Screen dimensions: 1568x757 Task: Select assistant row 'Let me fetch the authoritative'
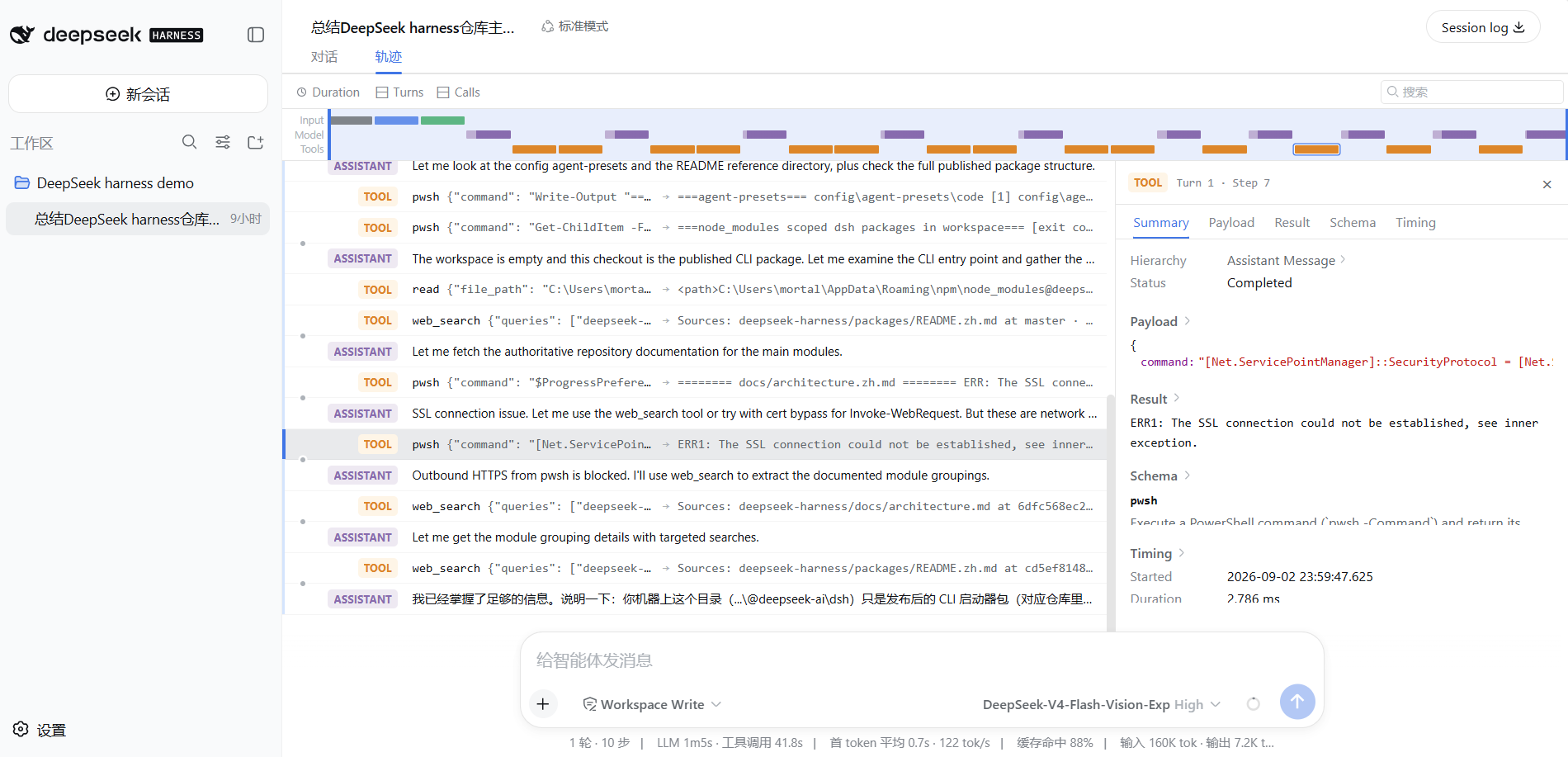point(695,352)
